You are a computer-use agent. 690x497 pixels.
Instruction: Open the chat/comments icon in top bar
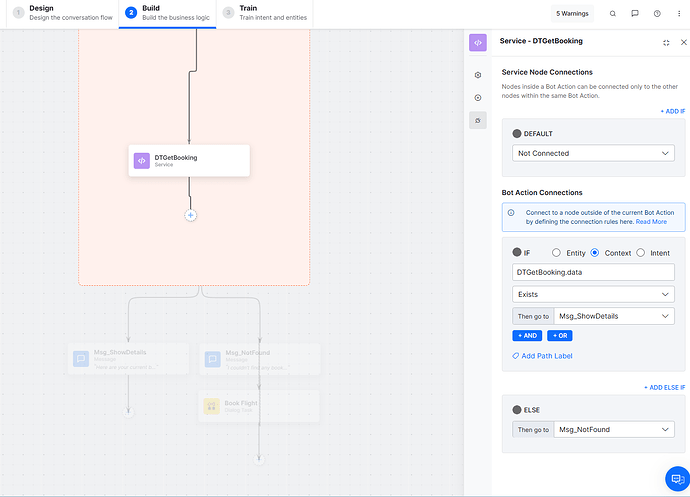coord(635,14)
